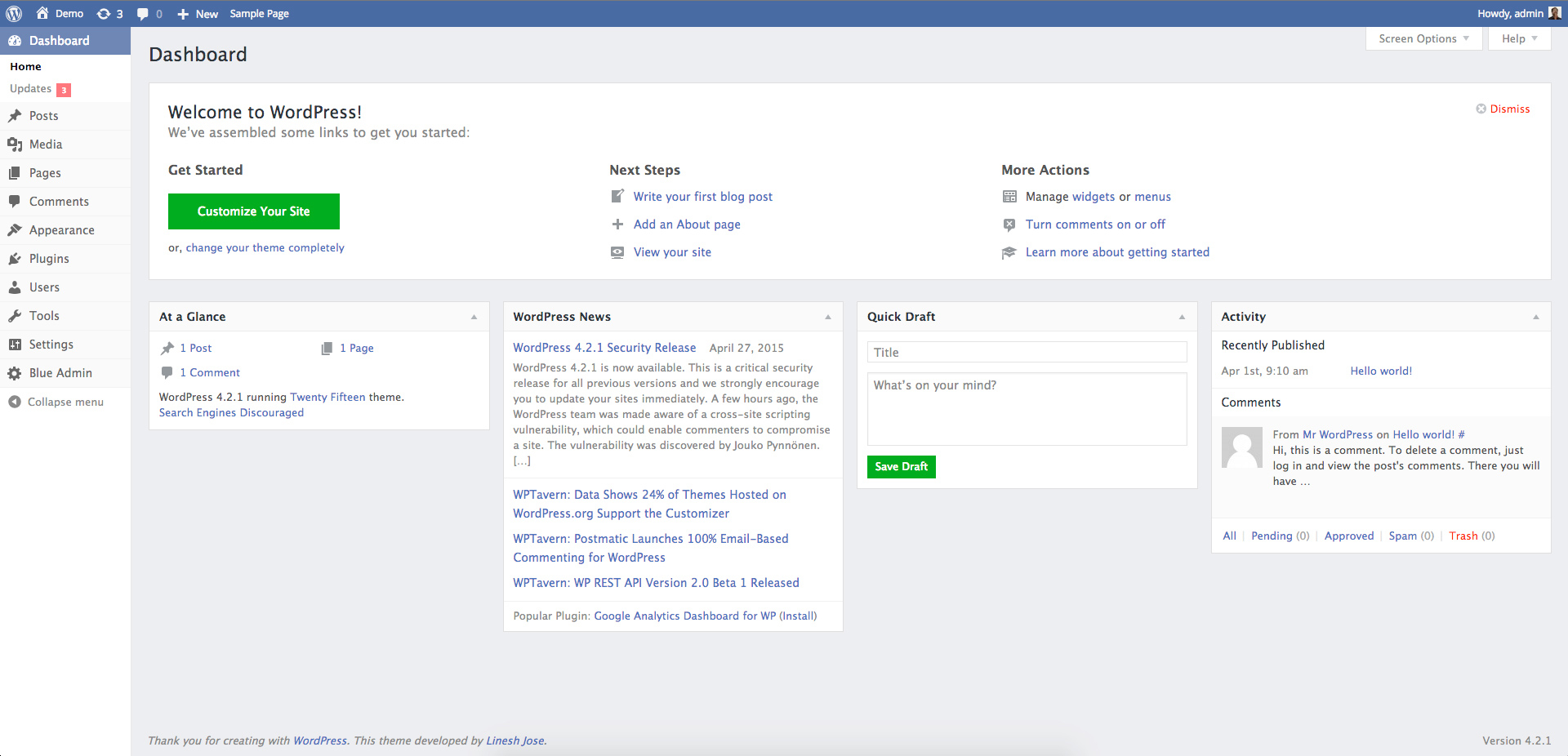Screen dimensions: 1568x756
Task: Click the Collapse menu arrow icon
Action: pos(15,402)
